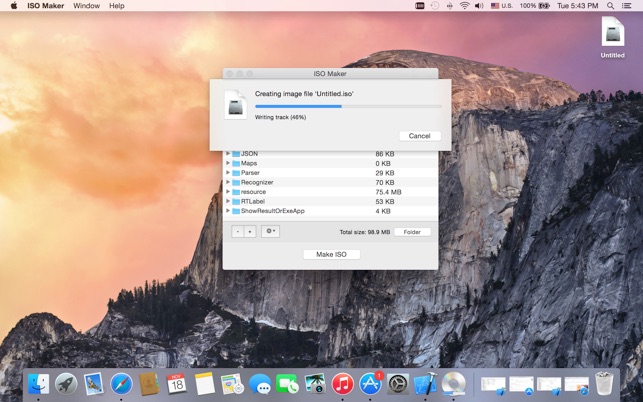Image resolution: width=643 pixels, height=402 pixels.
Task: Click the 86 KB size of JSON
Action: click(x=385, y=154)
